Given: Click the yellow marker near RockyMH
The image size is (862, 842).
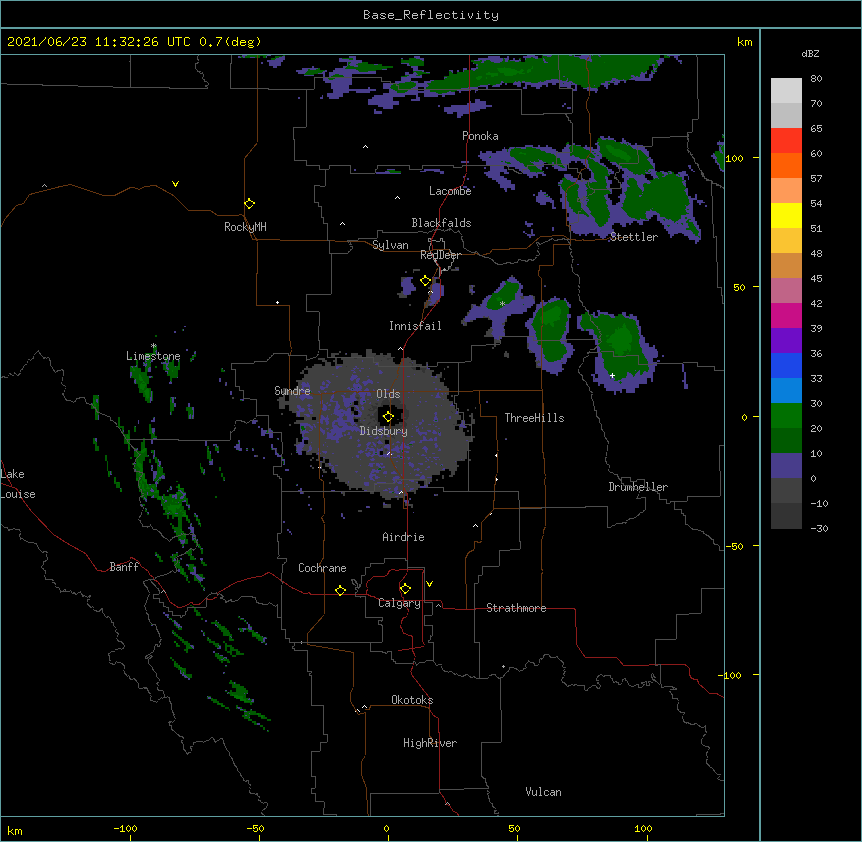Looking at the screenshot, I should 250,204.
